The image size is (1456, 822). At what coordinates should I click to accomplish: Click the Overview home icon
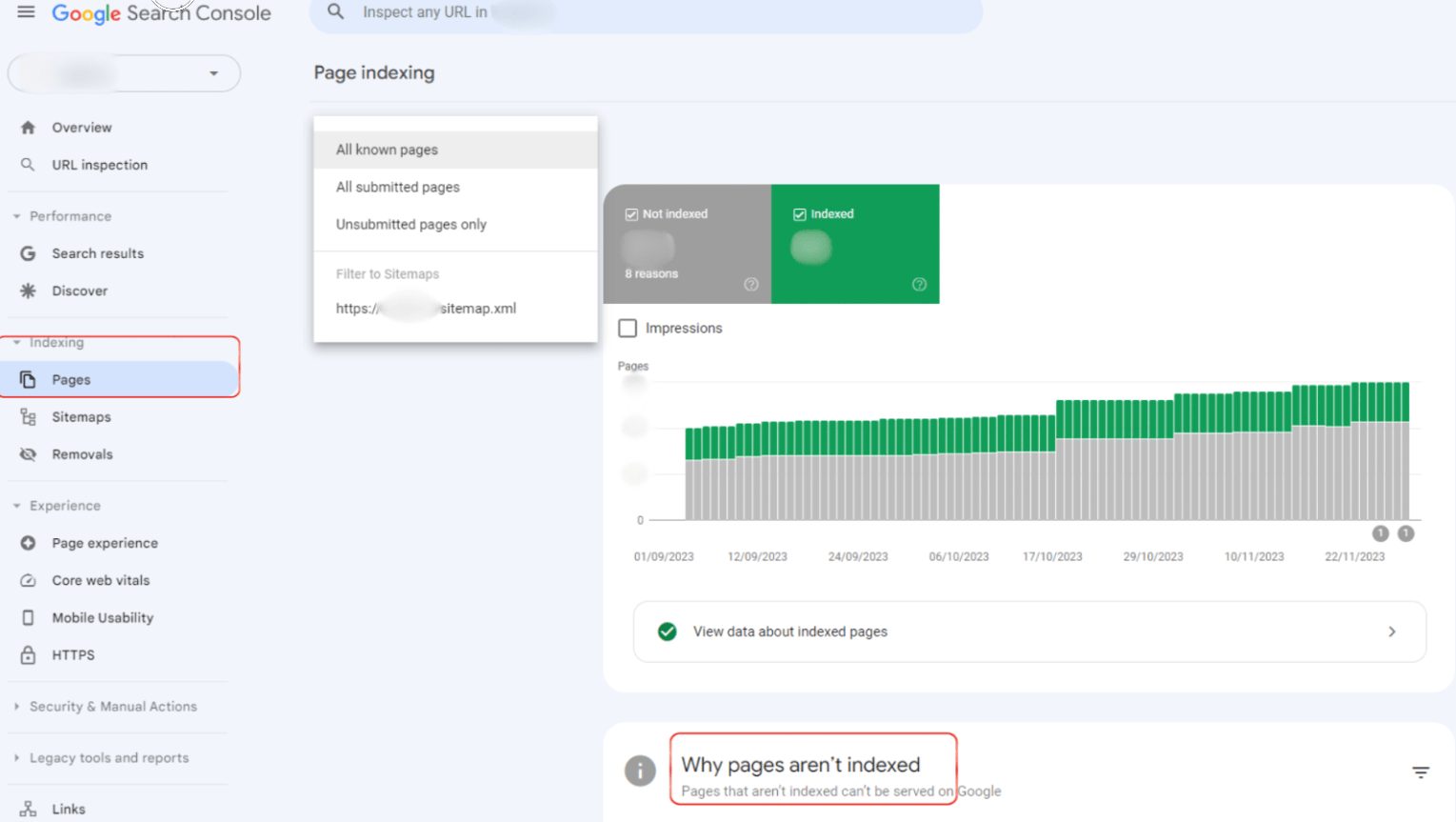tap(28, 128)
